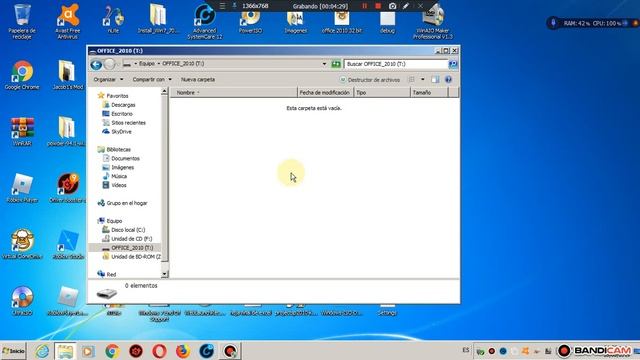Open the Compartir con dropdown menu
640x360 pixels.
(152, 80)
